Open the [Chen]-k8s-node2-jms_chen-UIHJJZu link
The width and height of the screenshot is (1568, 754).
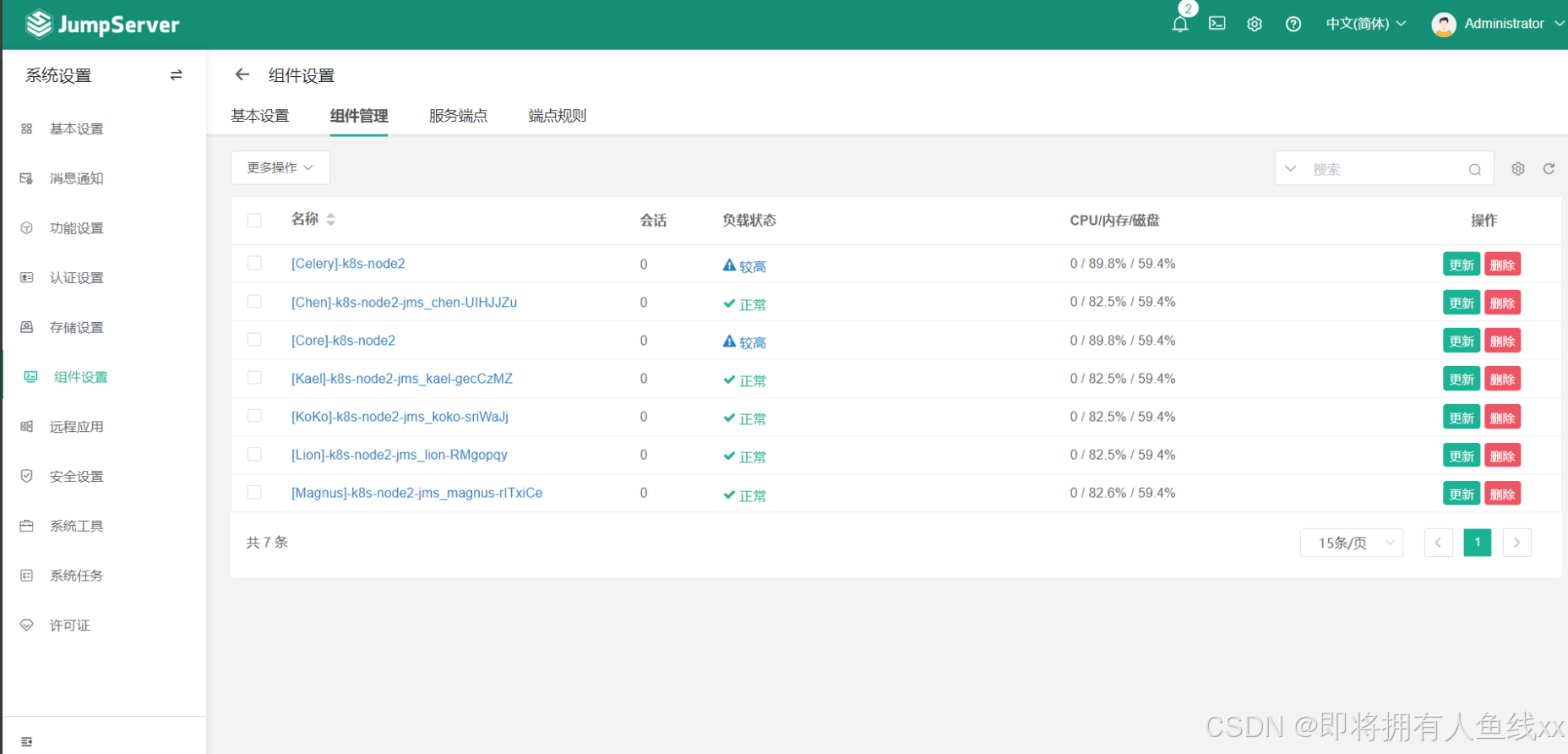tap(404, 303)
